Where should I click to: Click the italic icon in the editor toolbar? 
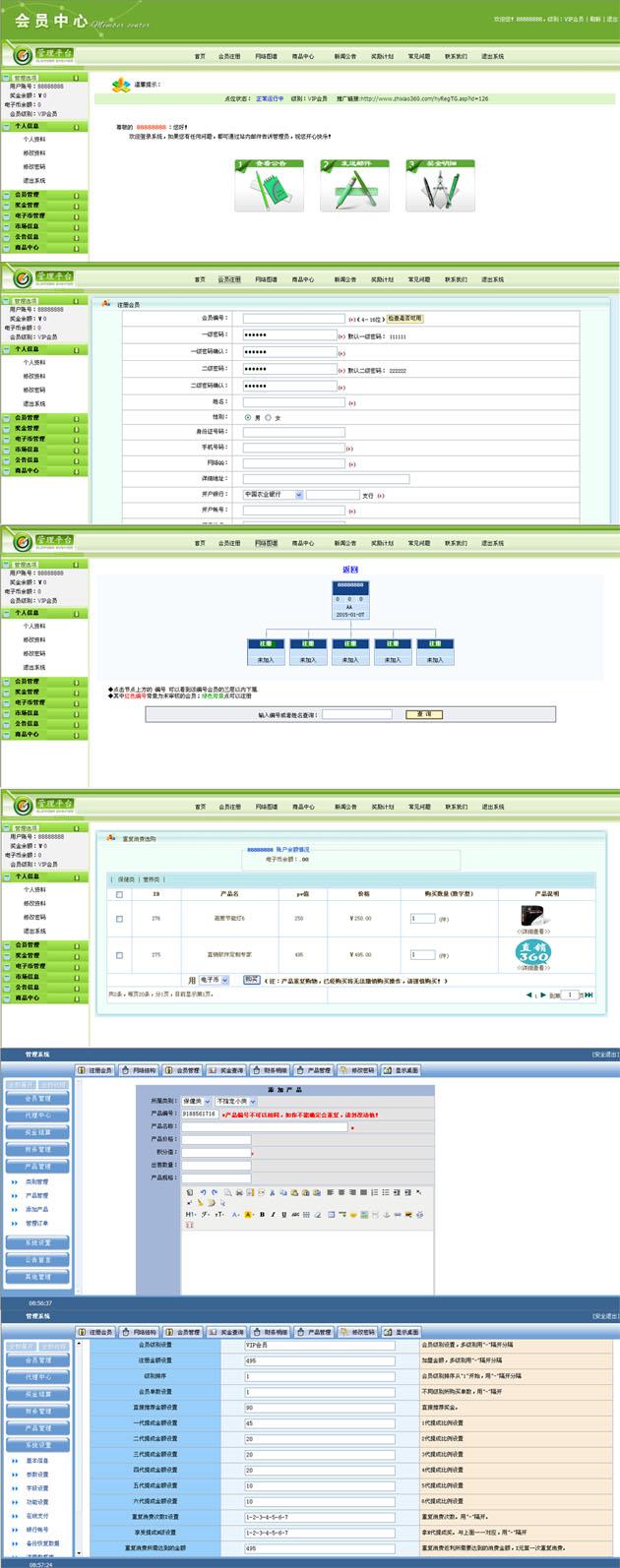273,1215
